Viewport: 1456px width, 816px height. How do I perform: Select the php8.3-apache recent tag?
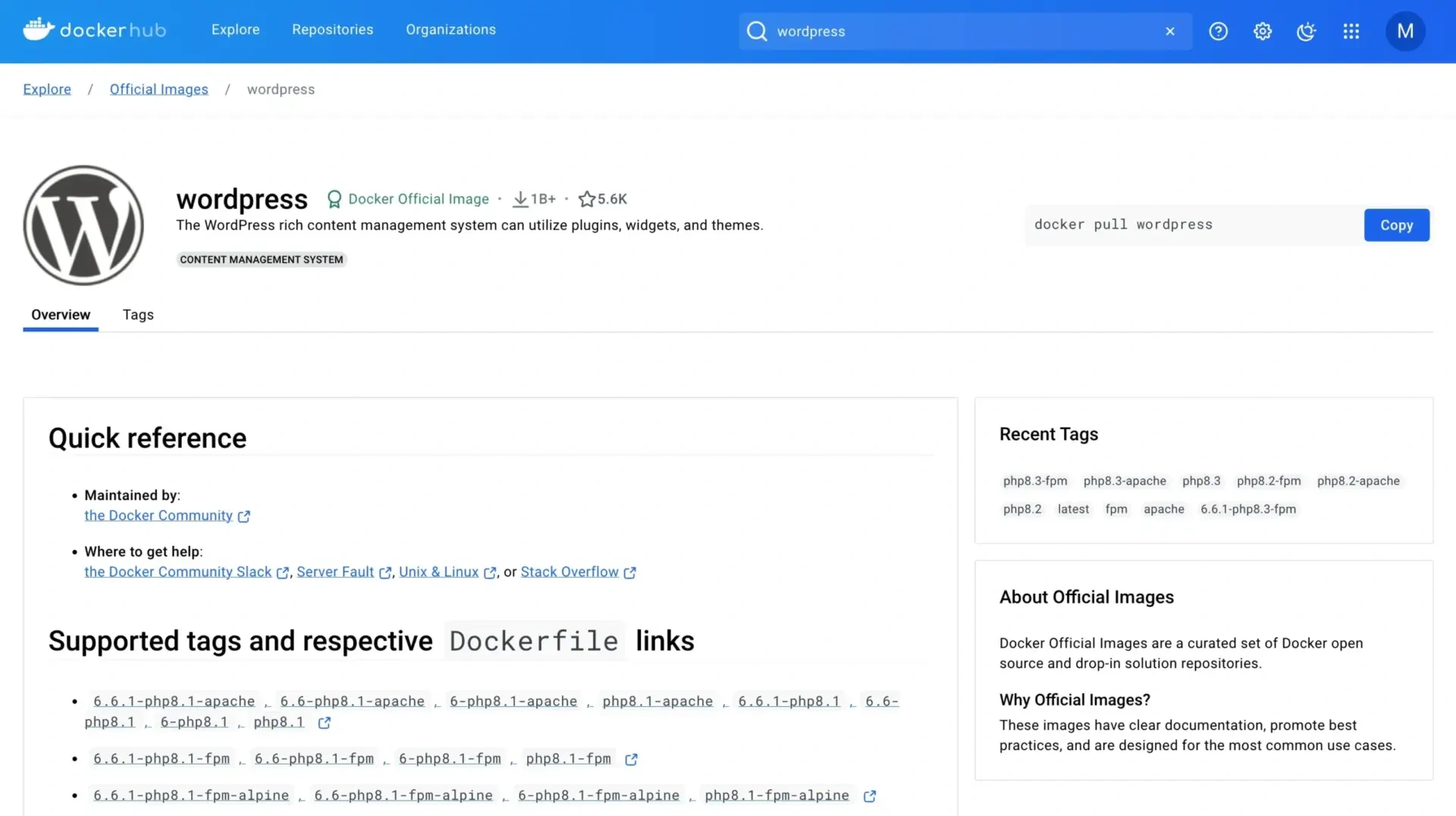click(x=1124, y=481)
